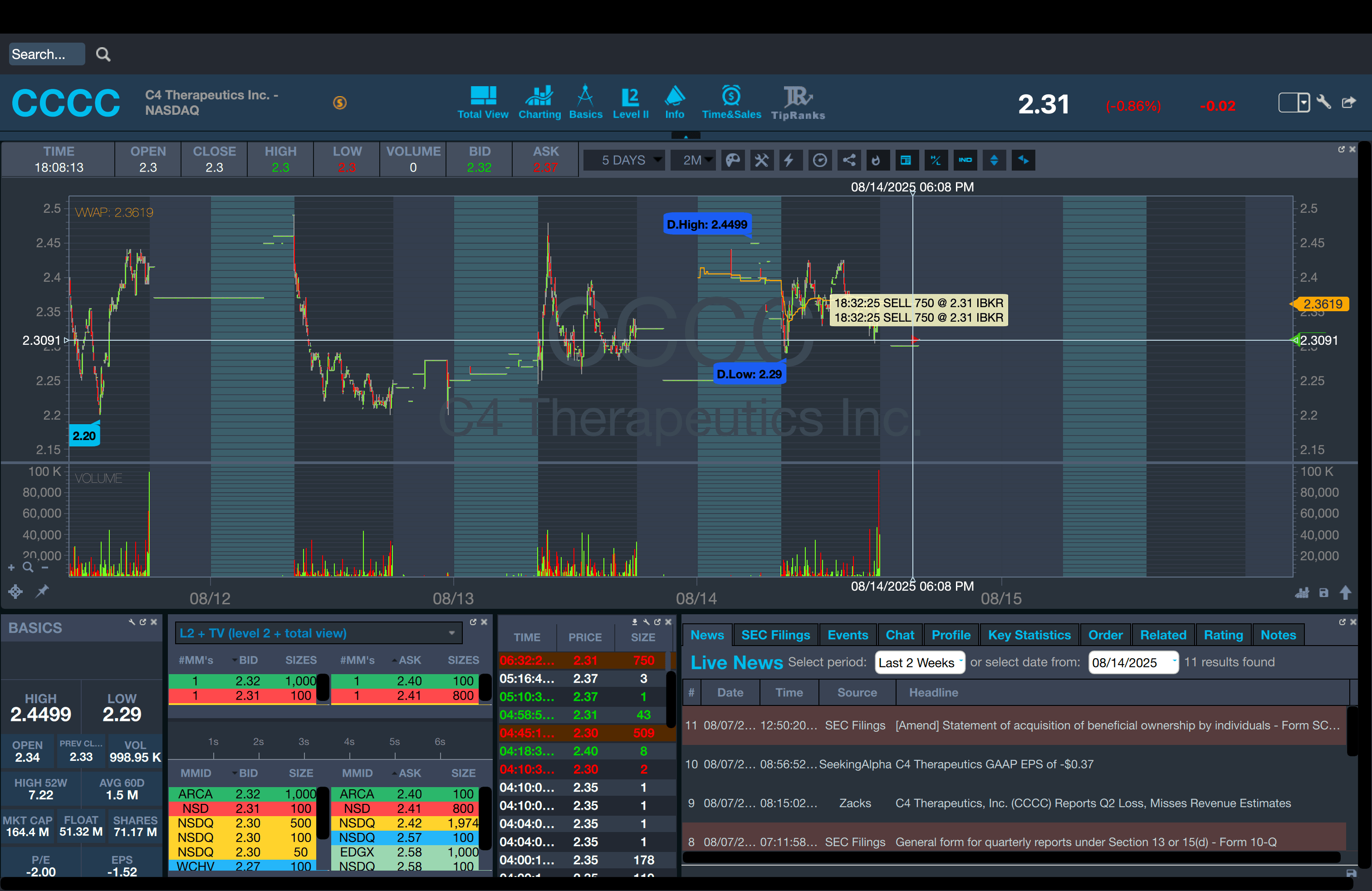The height and width of the screenshot is (891, 1372).
Task: Open the Last 2 Weeks period dropdown
Action: (x=919, y=662)
